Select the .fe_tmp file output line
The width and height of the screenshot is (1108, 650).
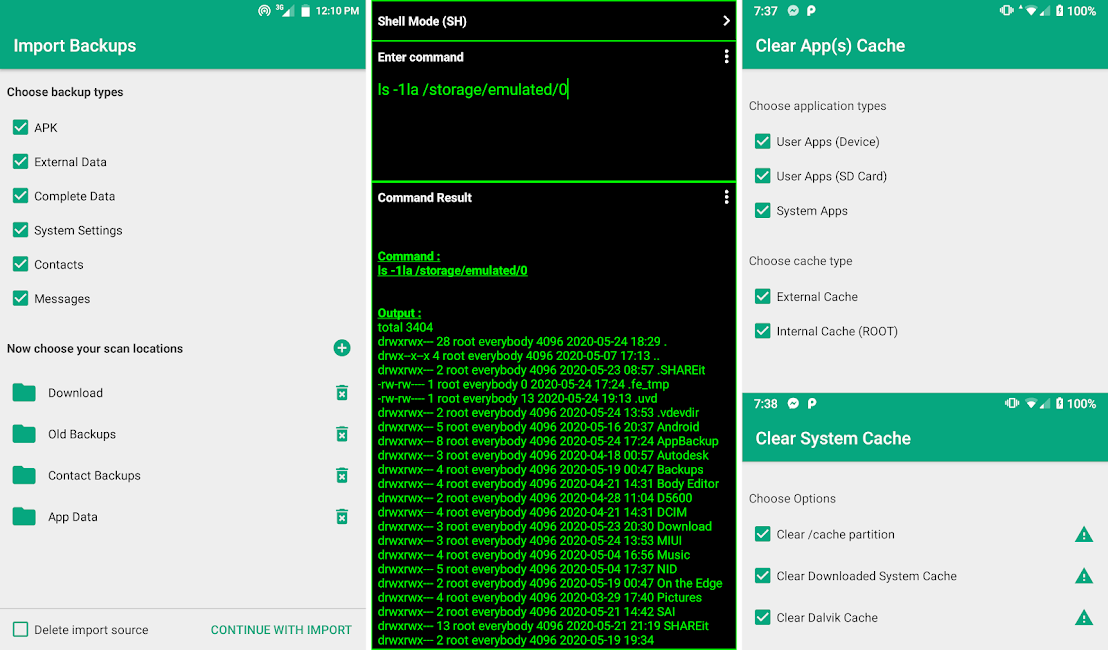523,384
